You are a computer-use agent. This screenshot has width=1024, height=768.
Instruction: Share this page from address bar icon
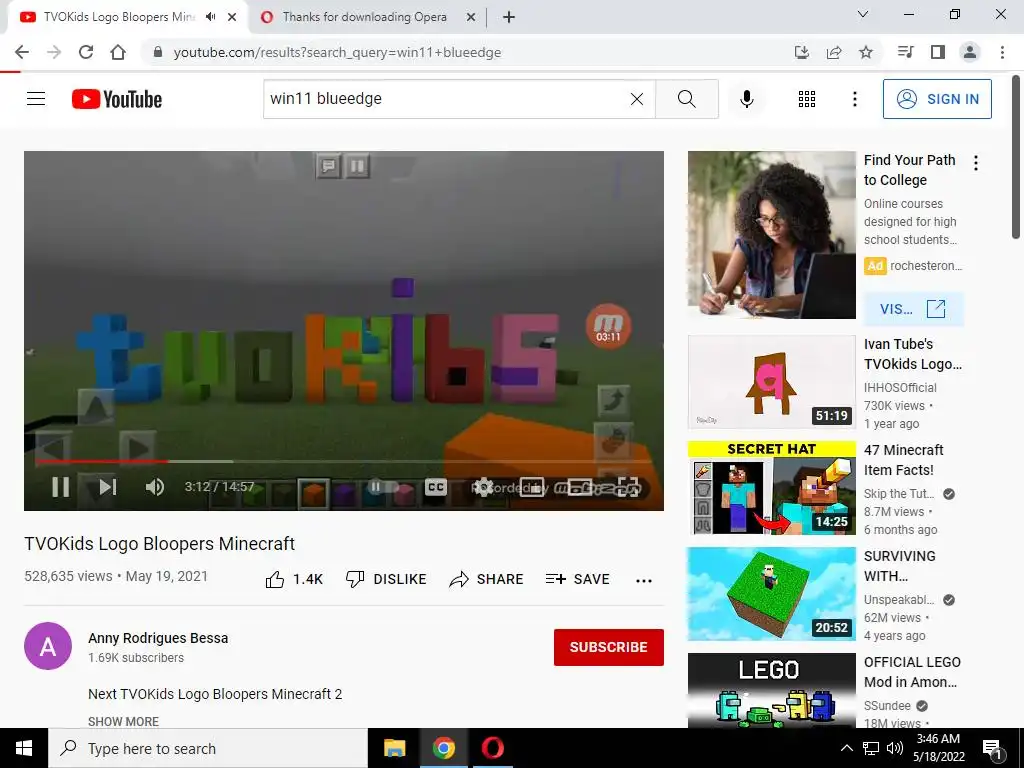834,52
